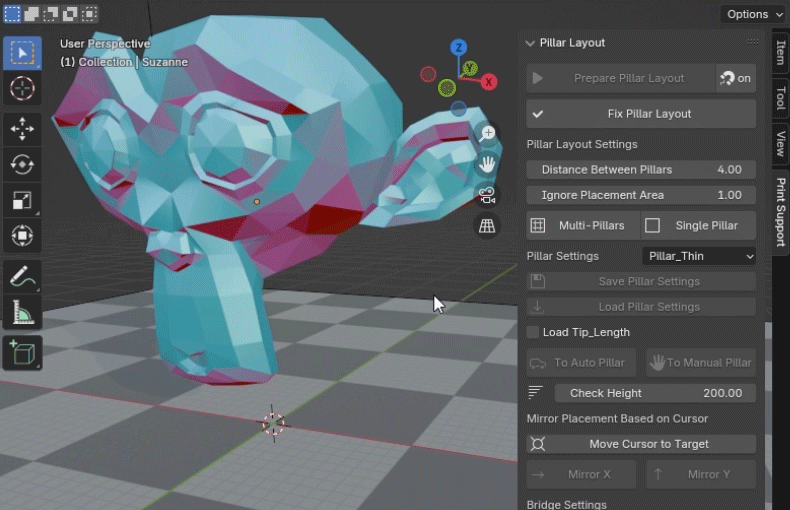Image resolution: width=790 pixels, height=510 pixels.
Task: Set selection mode to extend
Action: [x=31, y=14]
